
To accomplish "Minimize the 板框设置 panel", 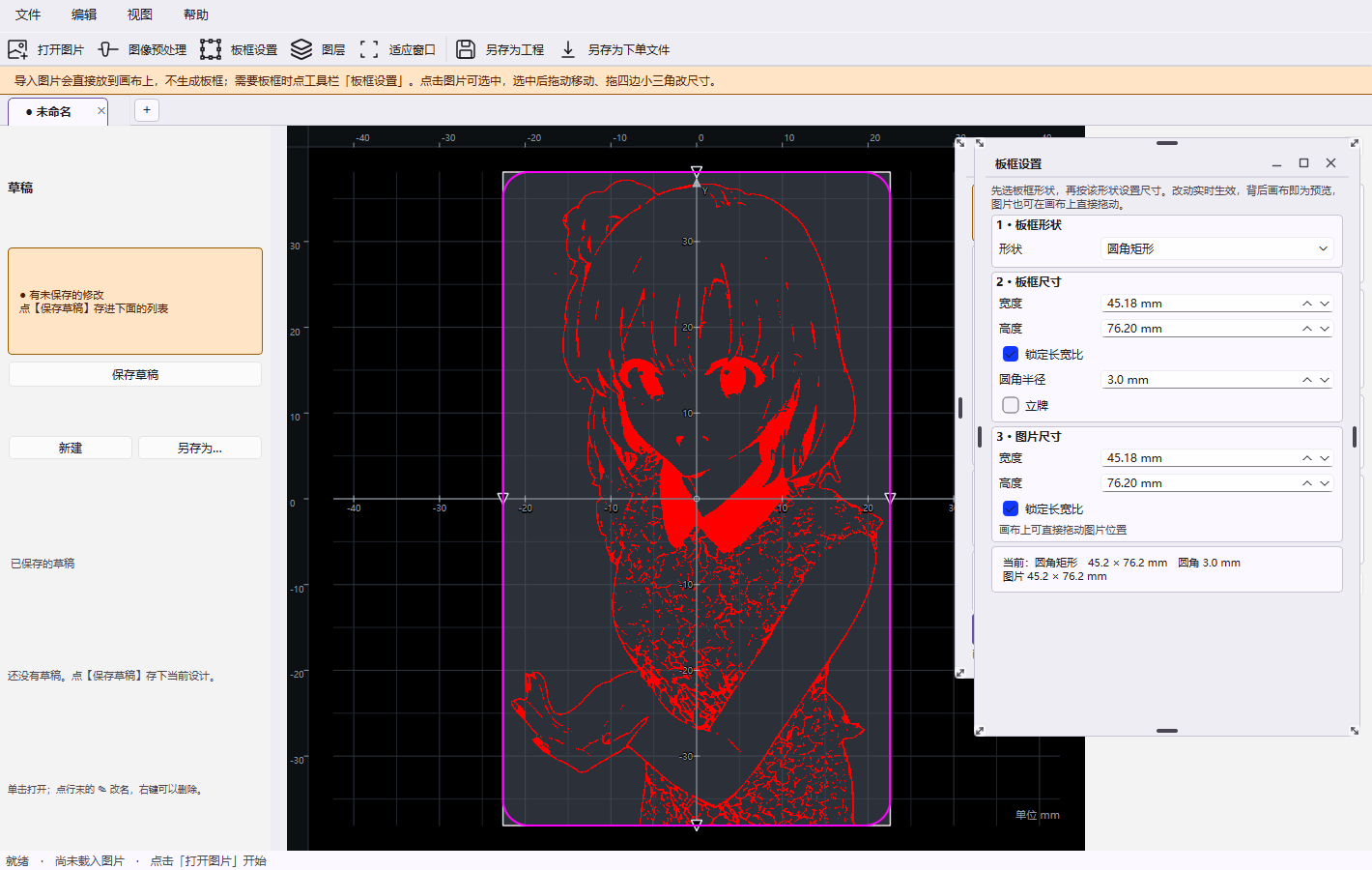I will [x=1276, y=163].
